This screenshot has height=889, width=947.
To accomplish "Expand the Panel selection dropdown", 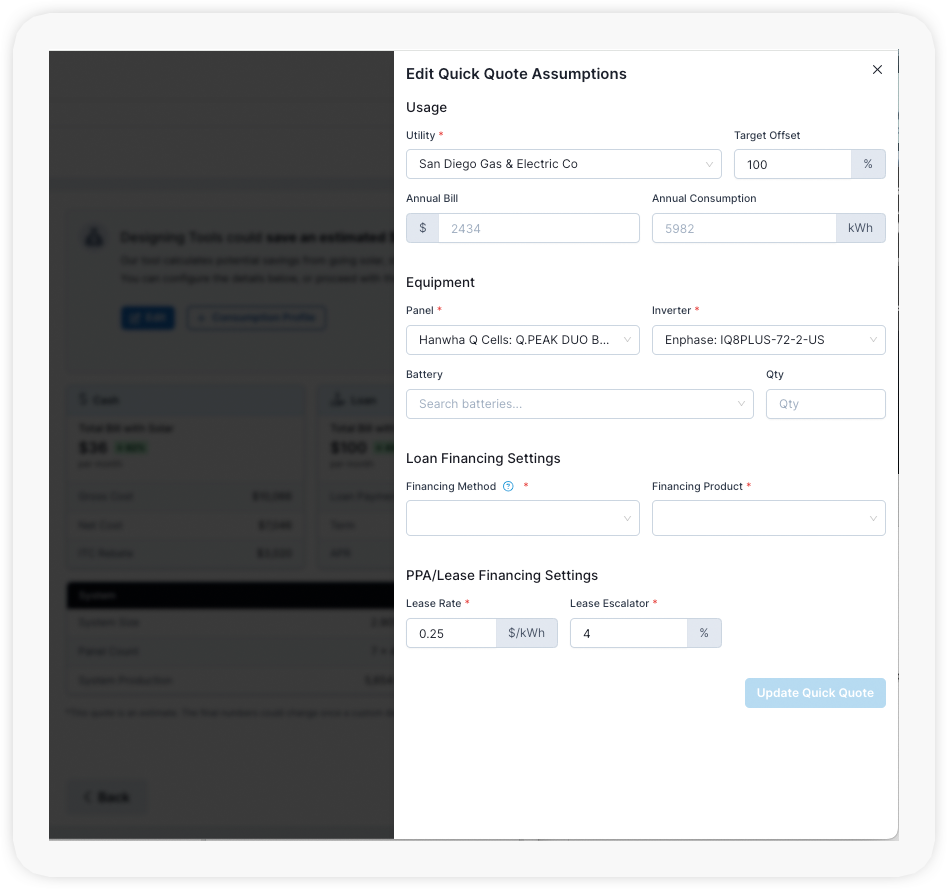I will tap(522, 340).
